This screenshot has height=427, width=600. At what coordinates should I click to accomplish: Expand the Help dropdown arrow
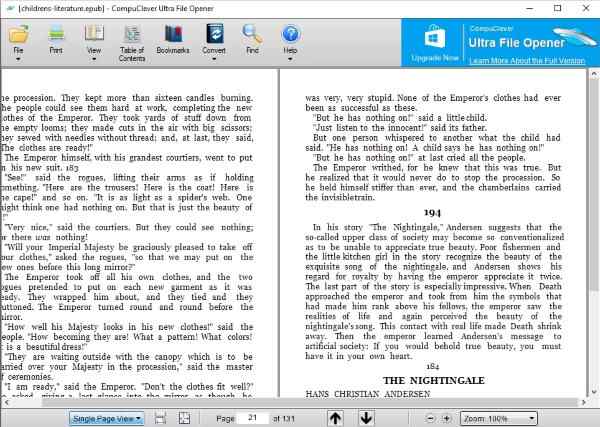[x=290, y=59]
